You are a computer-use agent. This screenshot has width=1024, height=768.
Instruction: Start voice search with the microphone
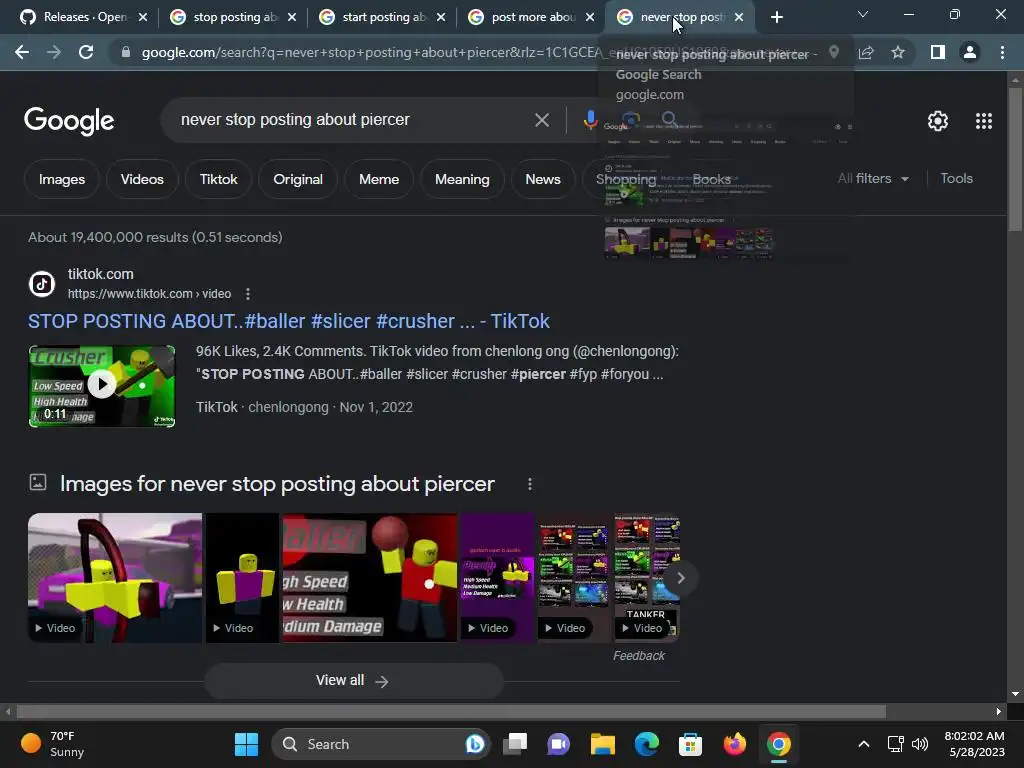tap(590, 120)
